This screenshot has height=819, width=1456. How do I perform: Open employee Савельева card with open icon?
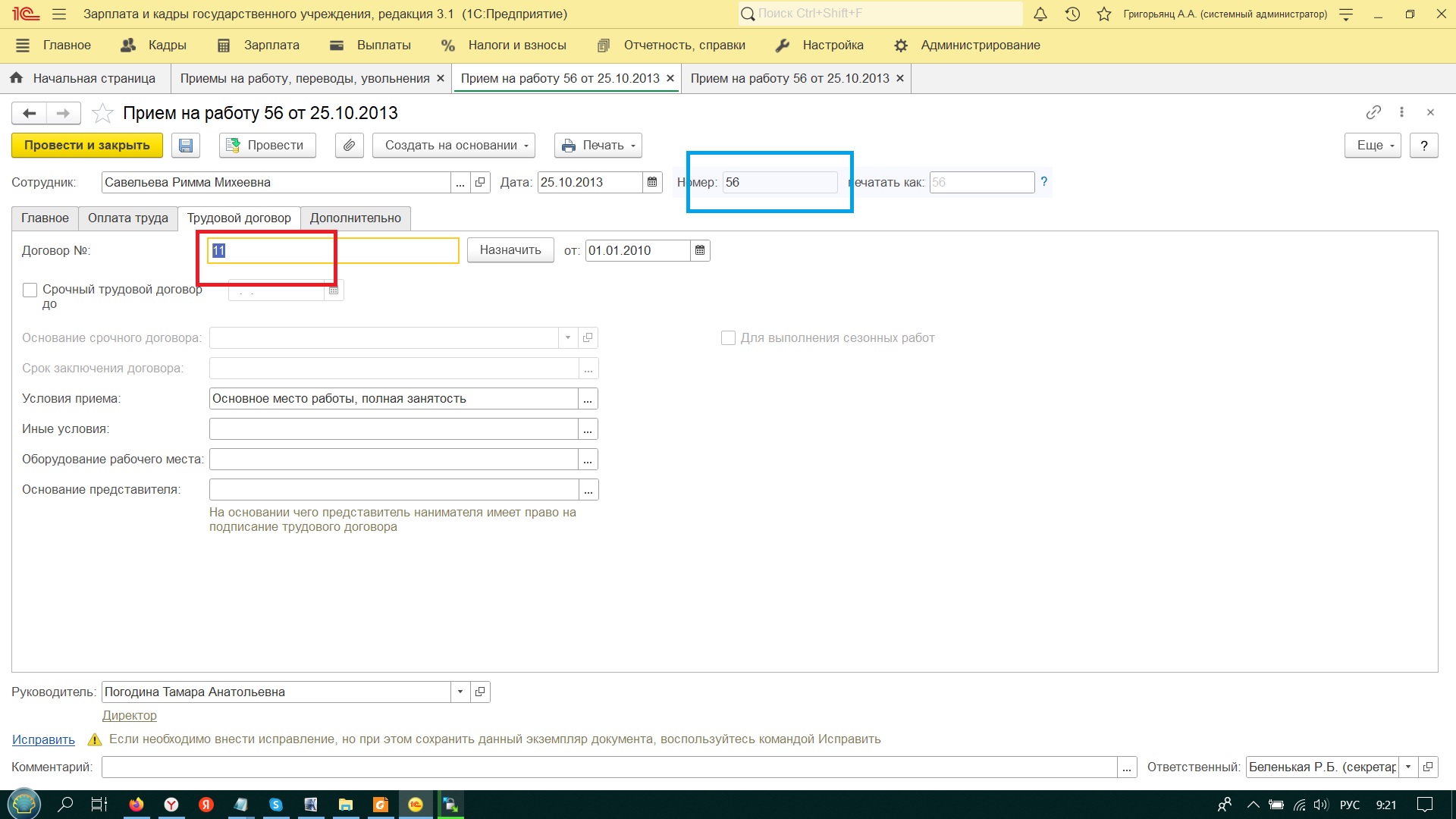[480, 182]
